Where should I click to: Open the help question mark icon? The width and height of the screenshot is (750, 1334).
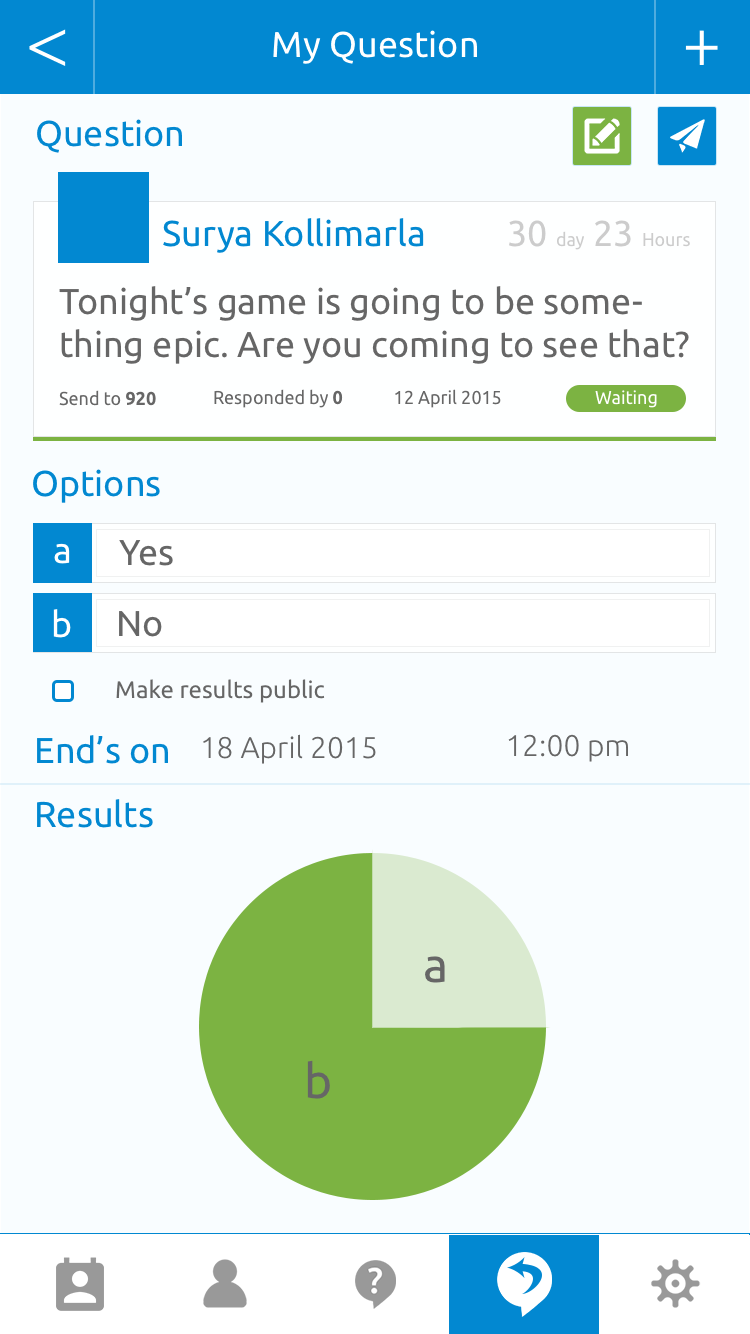click(x=375, y=1284)
